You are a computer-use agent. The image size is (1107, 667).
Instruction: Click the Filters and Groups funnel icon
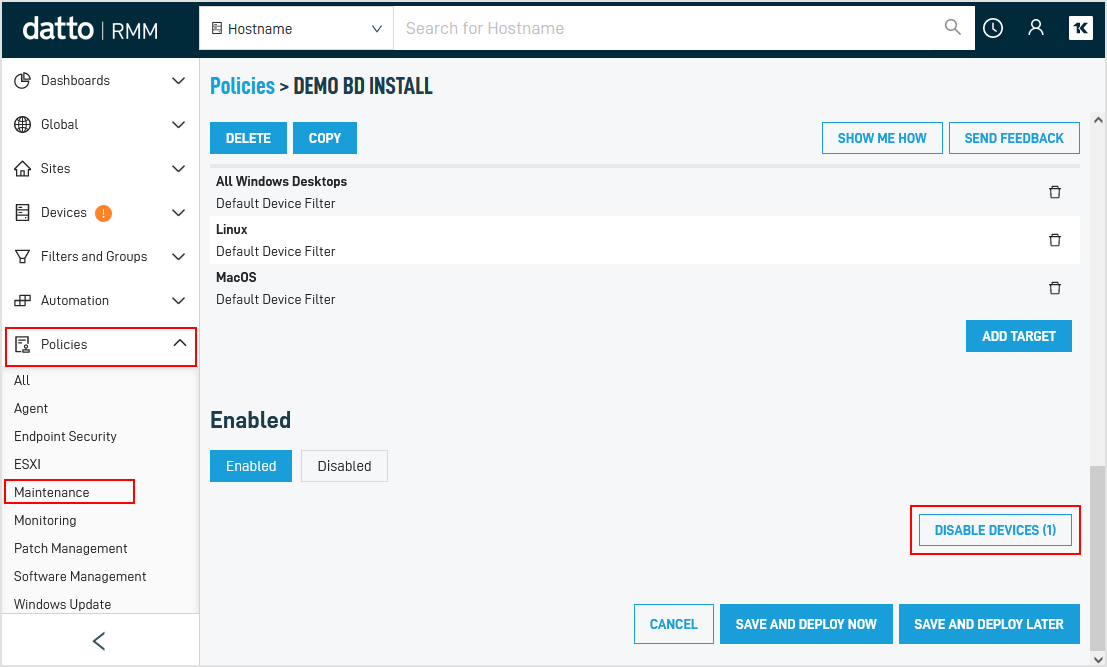point(22,256)
